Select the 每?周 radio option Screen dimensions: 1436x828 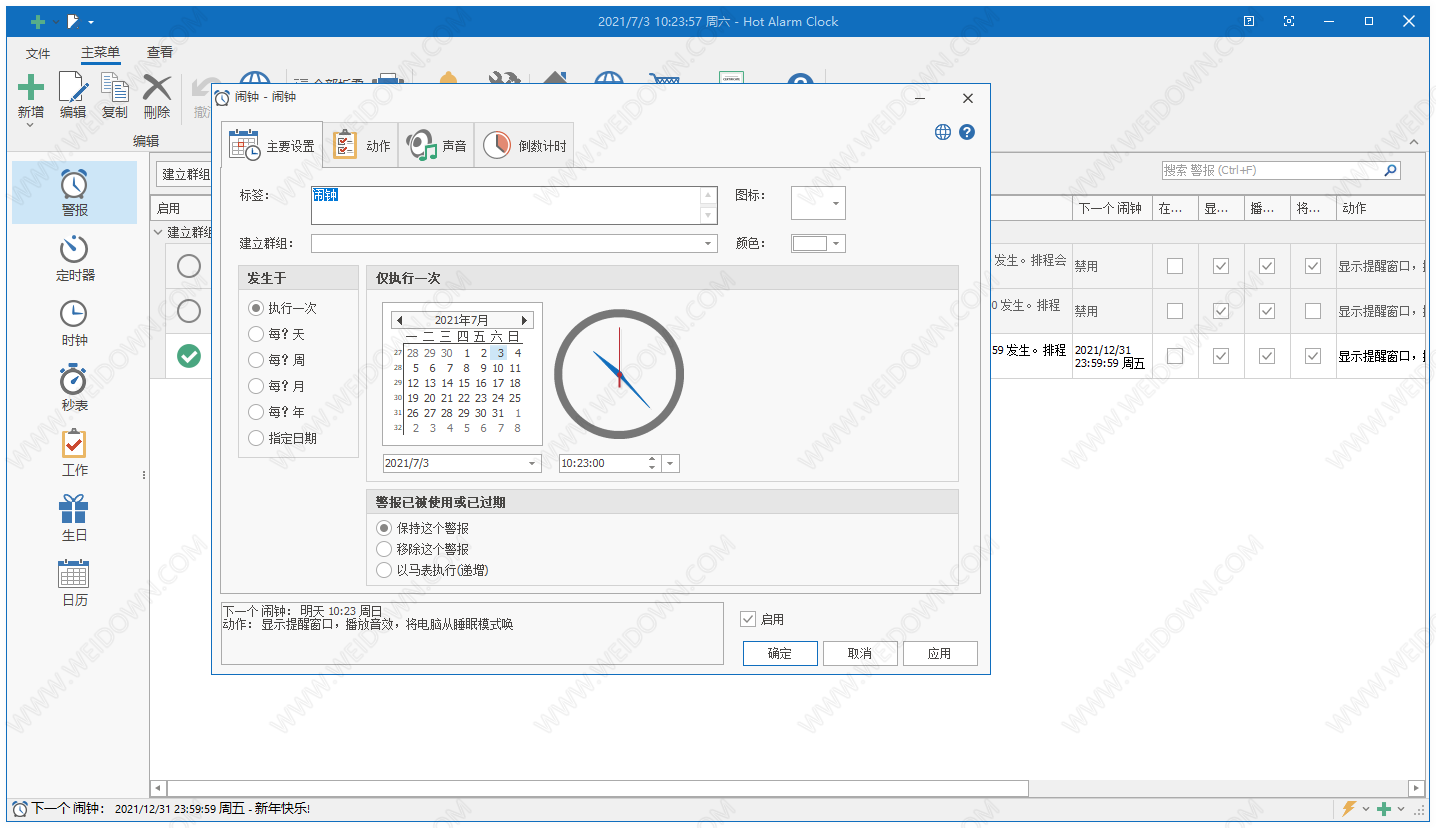point(276,360)
